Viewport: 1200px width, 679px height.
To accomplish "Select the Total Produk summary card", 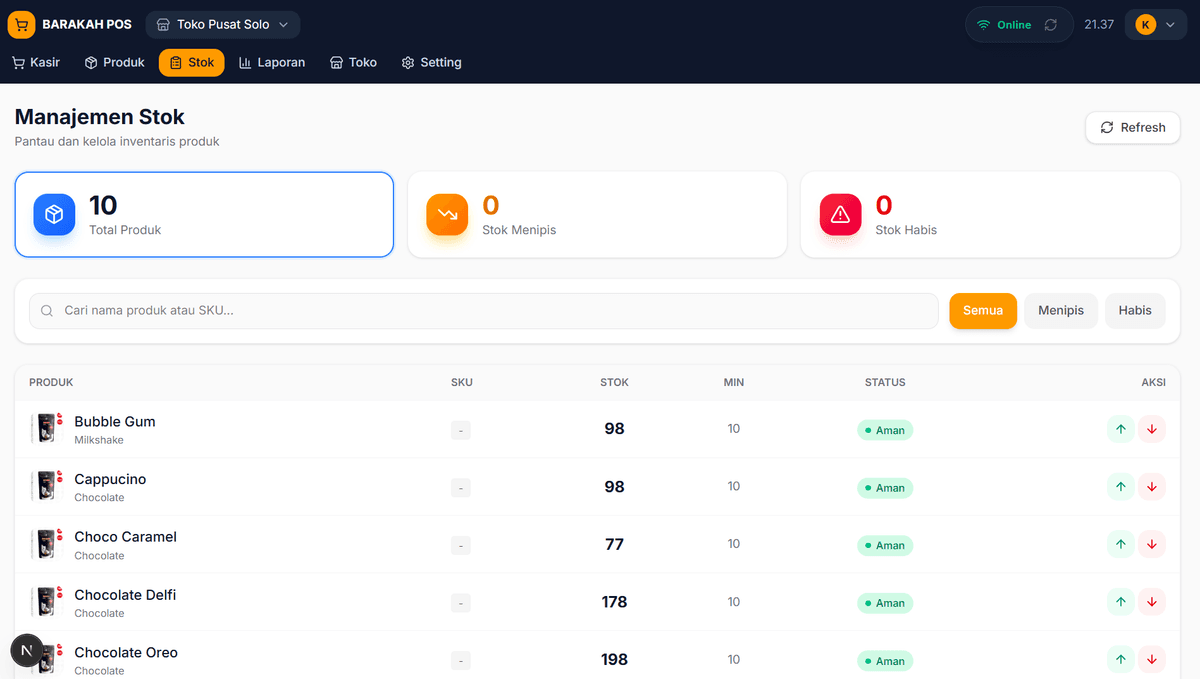I will click(x=204, y=215).
